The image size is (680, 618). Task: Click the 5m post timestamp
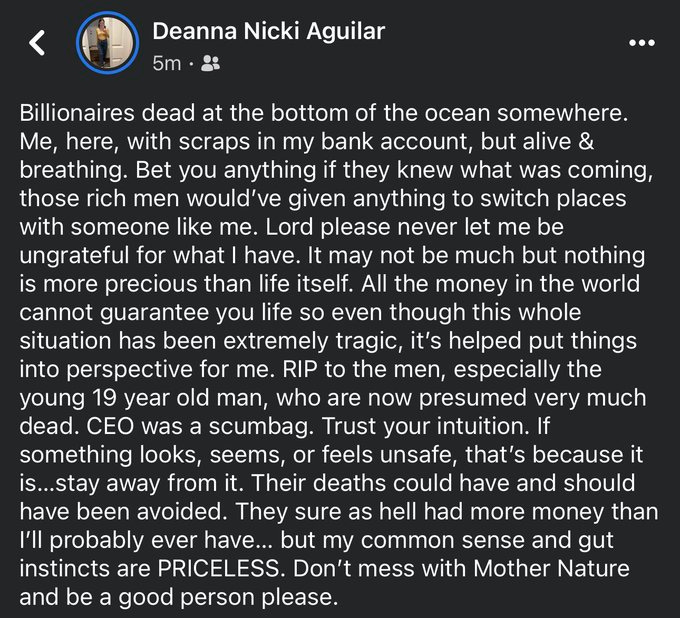tap(166, 63)
